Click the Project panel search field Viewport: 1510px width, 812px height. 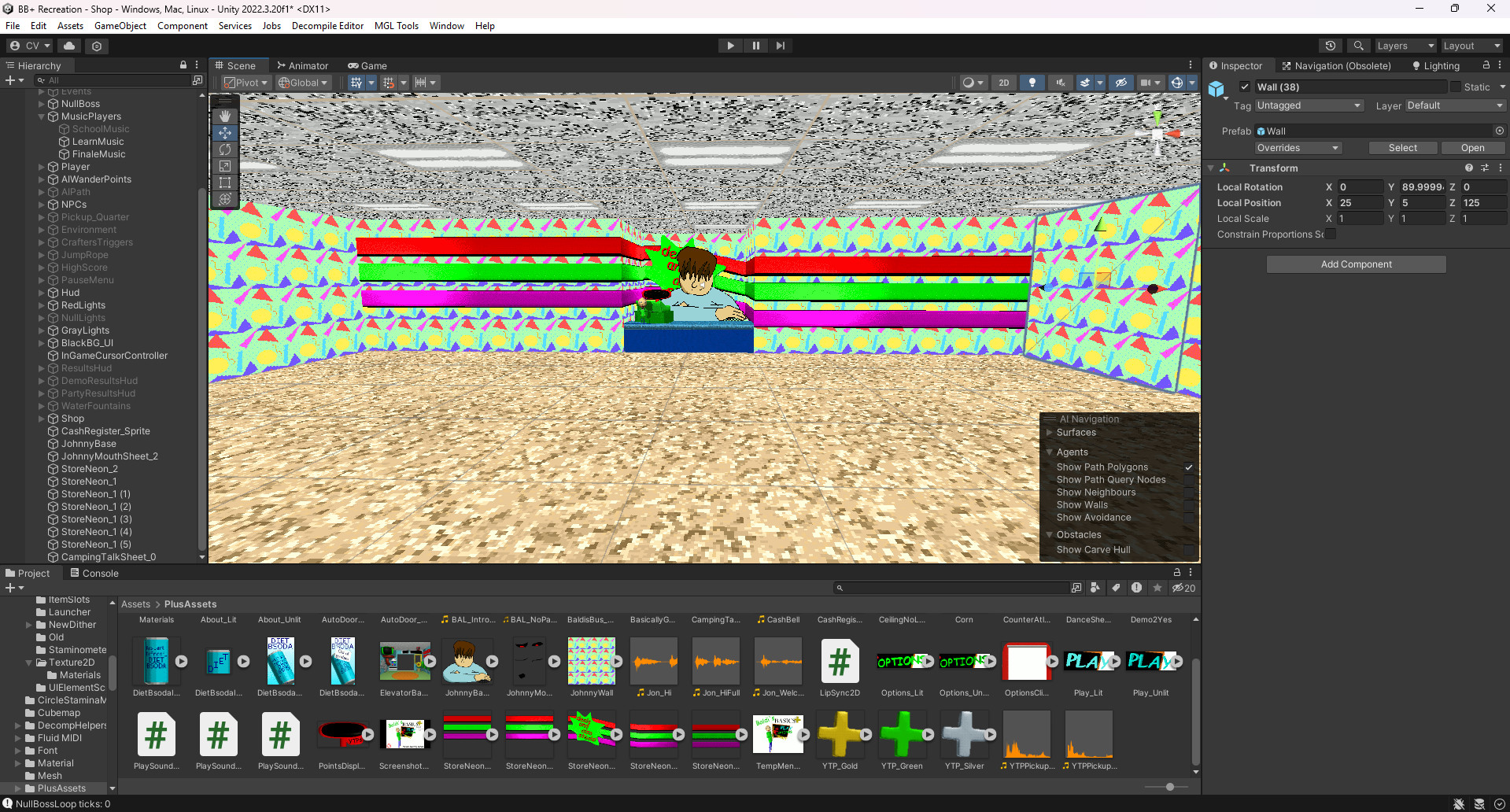(x=952, y=588)
